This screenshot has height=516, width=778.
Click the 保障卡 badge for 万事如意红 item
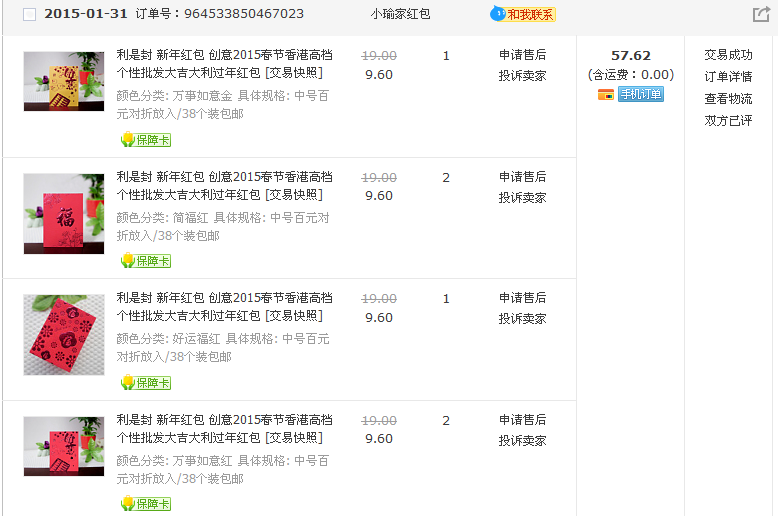[x=145, y=504]
